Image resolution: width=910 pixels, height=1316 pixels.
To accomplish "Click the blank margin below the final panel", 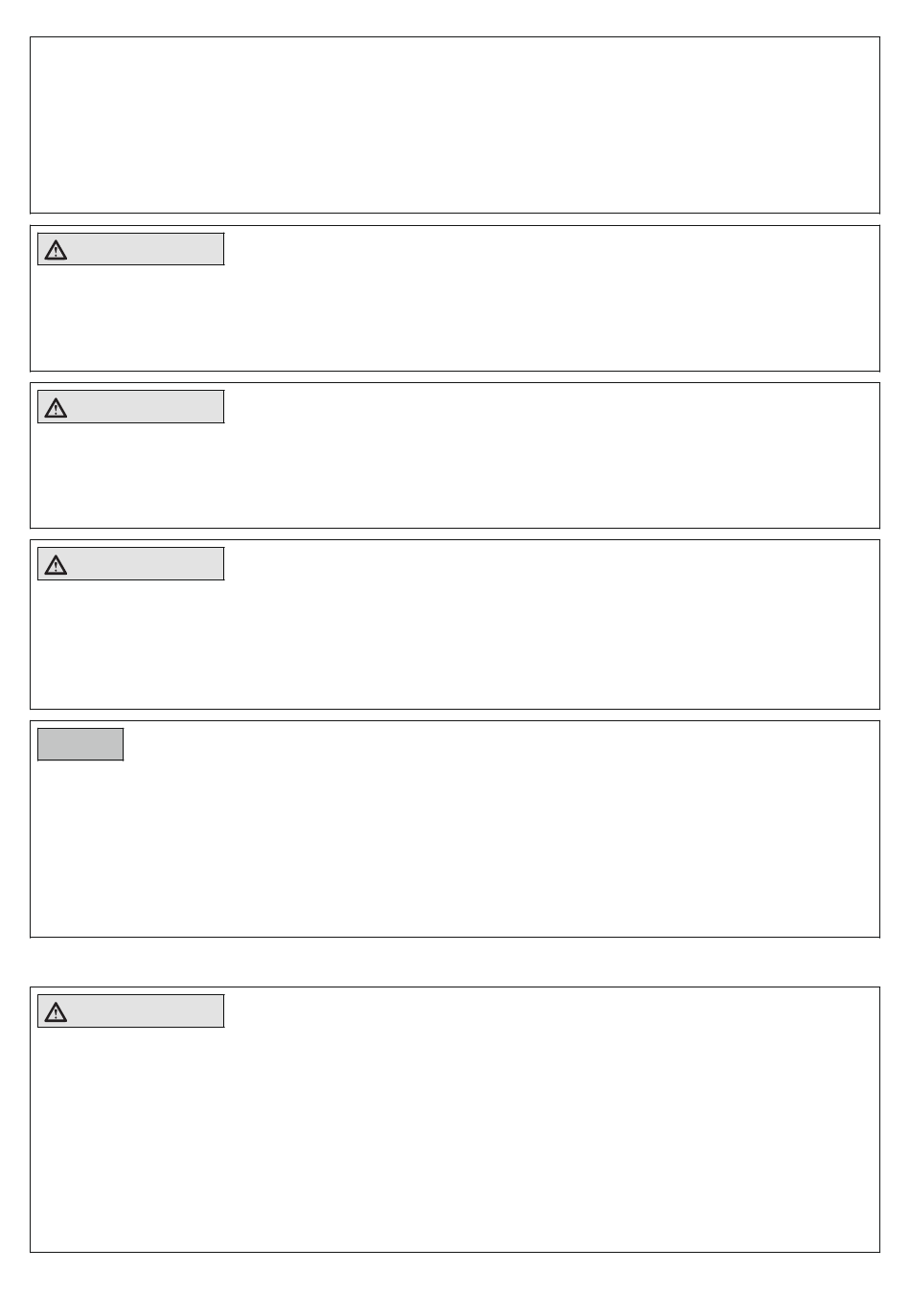I will 455,1283.
